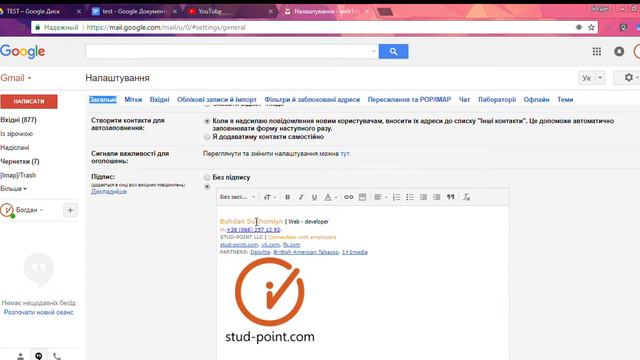Open 'Фільтри й заблоковані адреси' tab

[x=312, y=100]
